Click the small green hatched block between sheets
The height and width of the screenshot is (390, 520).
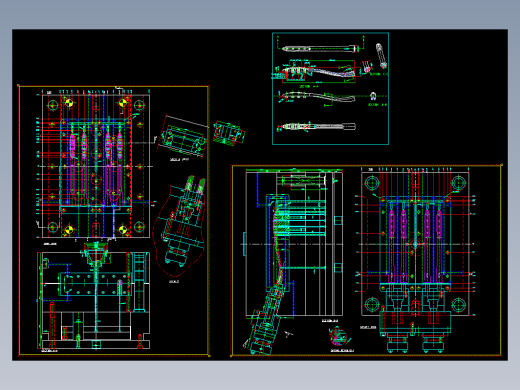click(x=229, y=133)
